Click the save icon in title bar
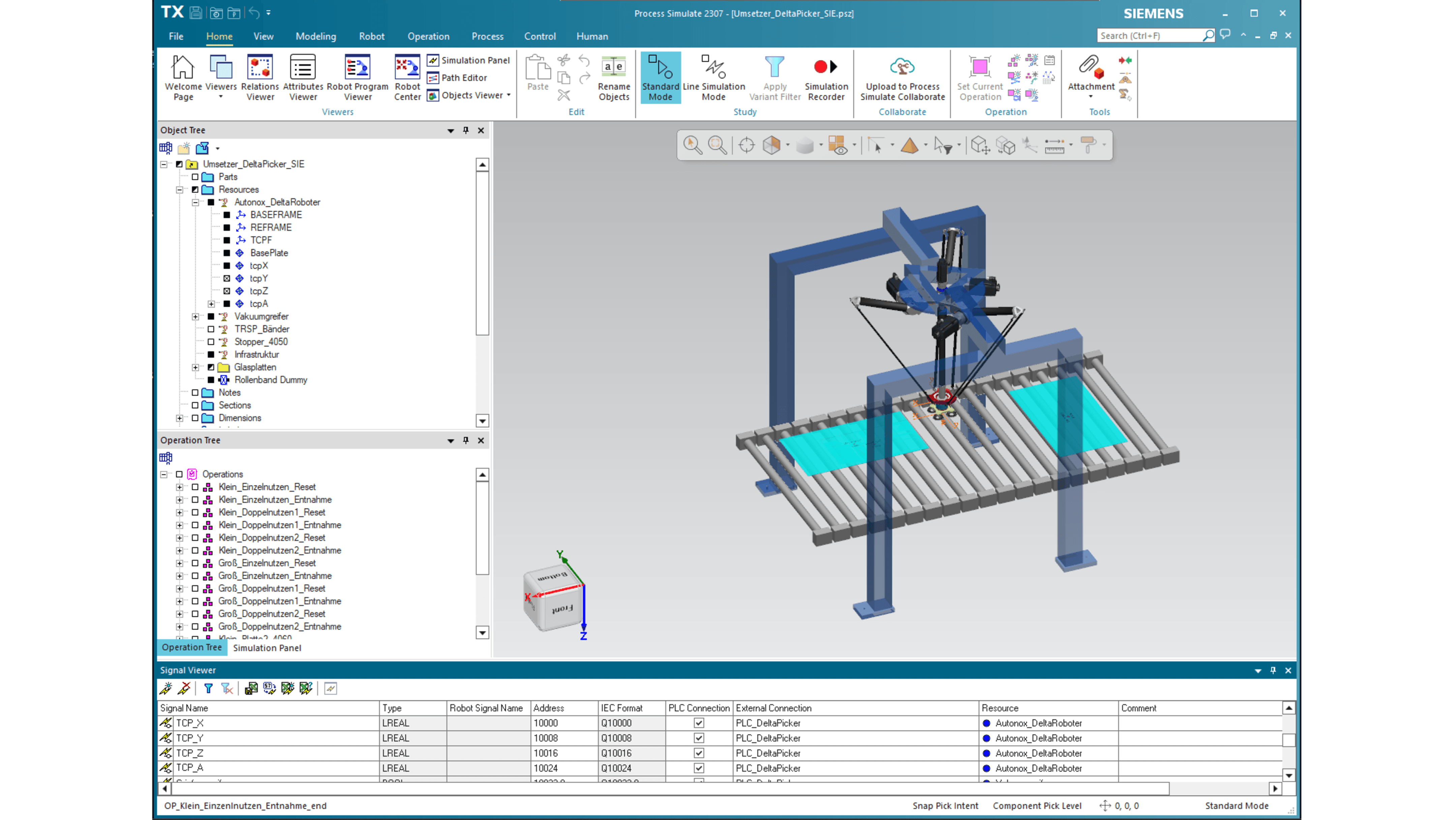Screen dimensions: 1456x820 click(x=195, y=12)
